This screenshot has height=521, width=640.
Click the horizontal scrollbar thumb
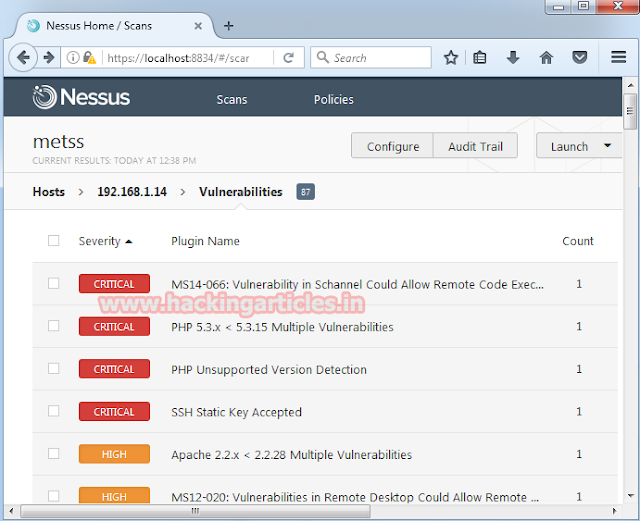(x=196, y=511)
